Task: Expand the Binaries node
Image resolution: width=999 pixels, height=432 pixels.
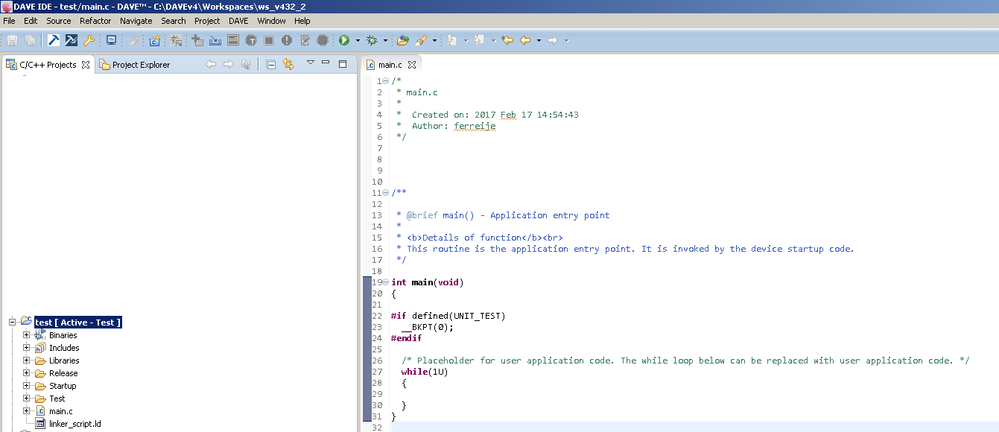Action: [26, 335]
